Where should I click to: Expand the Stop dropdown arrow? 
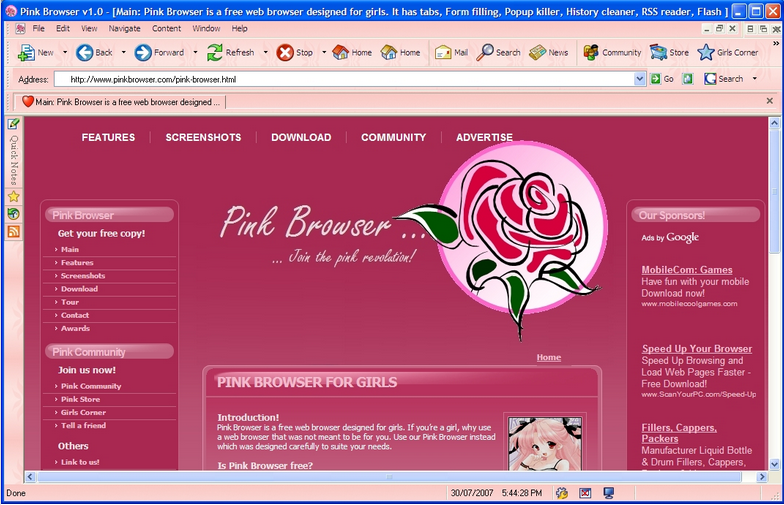tap(324, 52)
